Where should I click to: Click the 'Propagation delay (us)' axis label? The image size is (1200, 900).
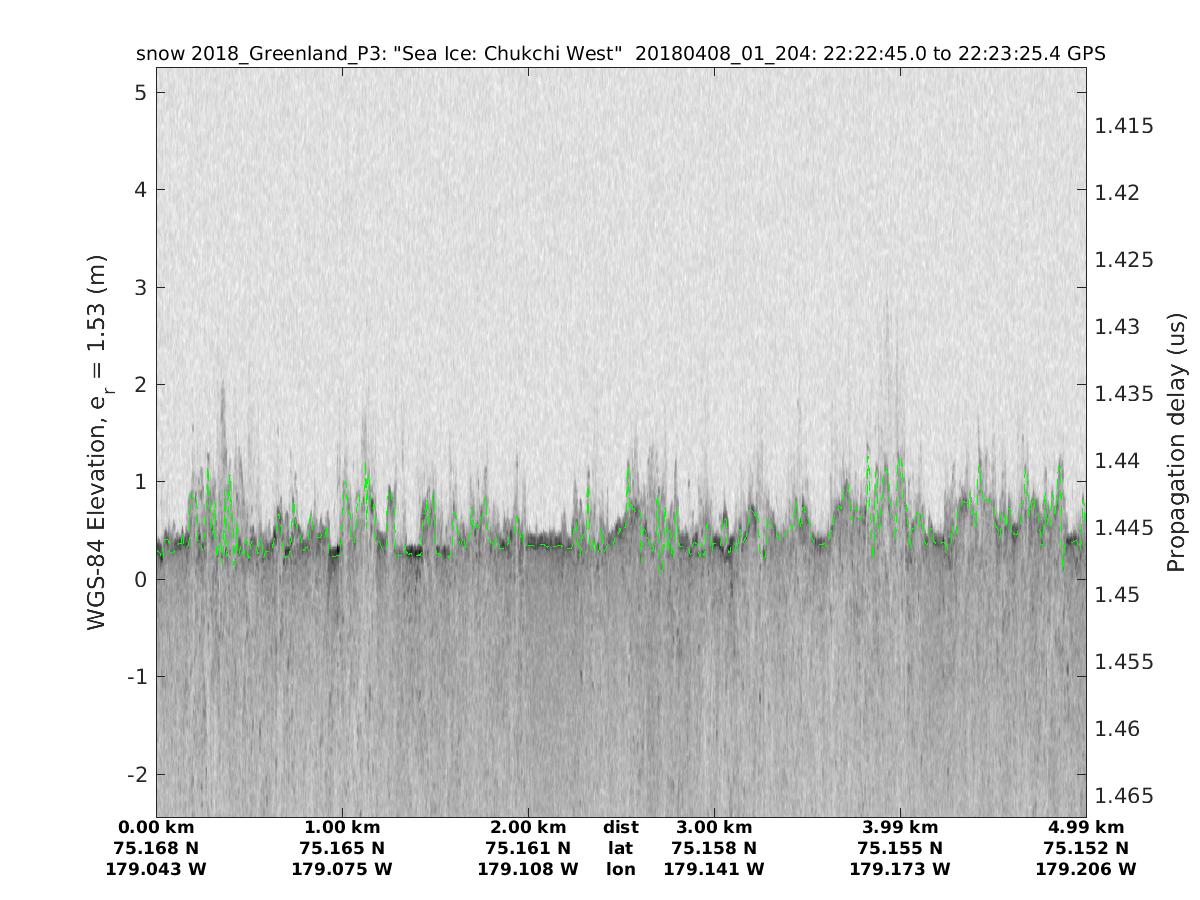(x=1175, y=443)
